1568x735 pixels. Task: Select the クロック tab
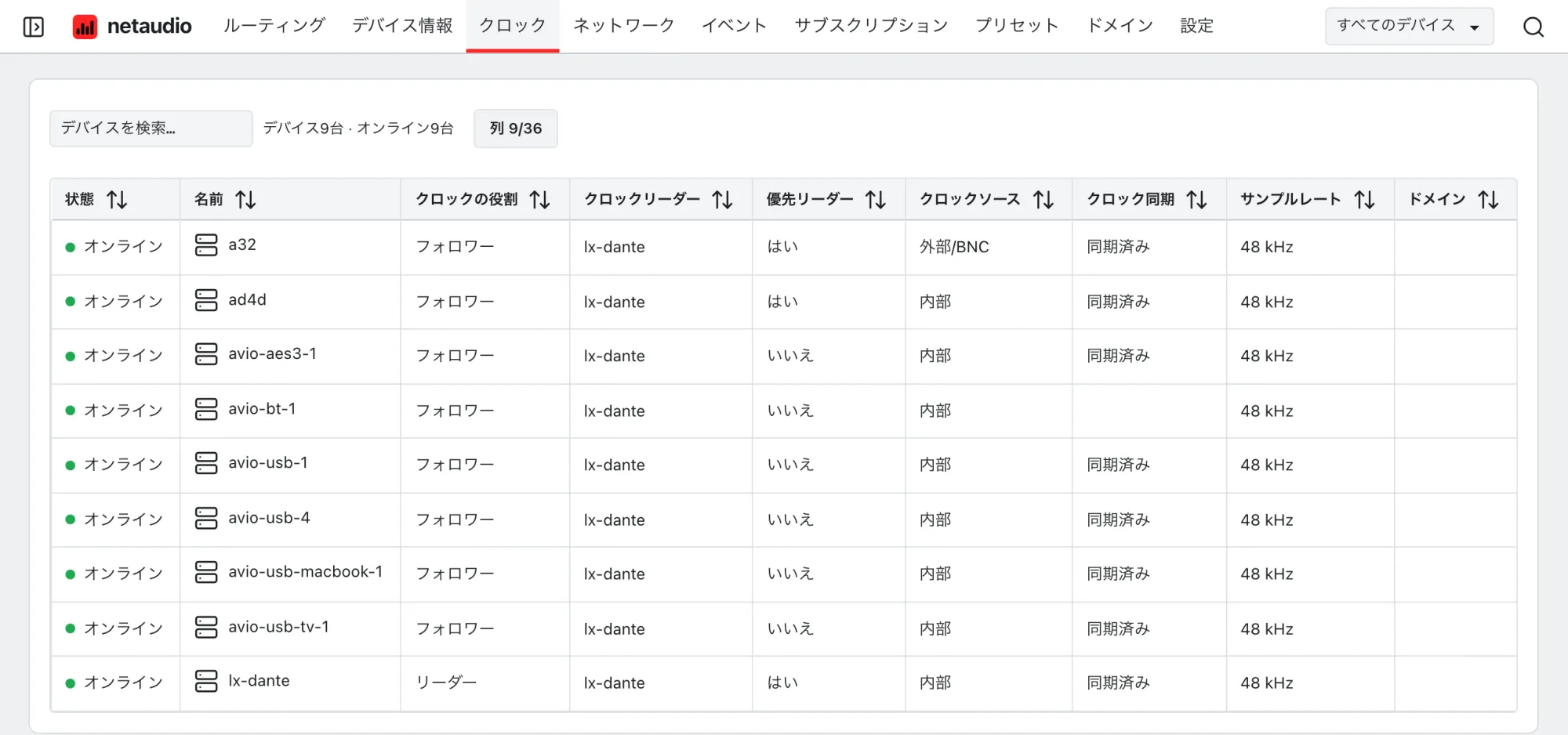point(512,26)
